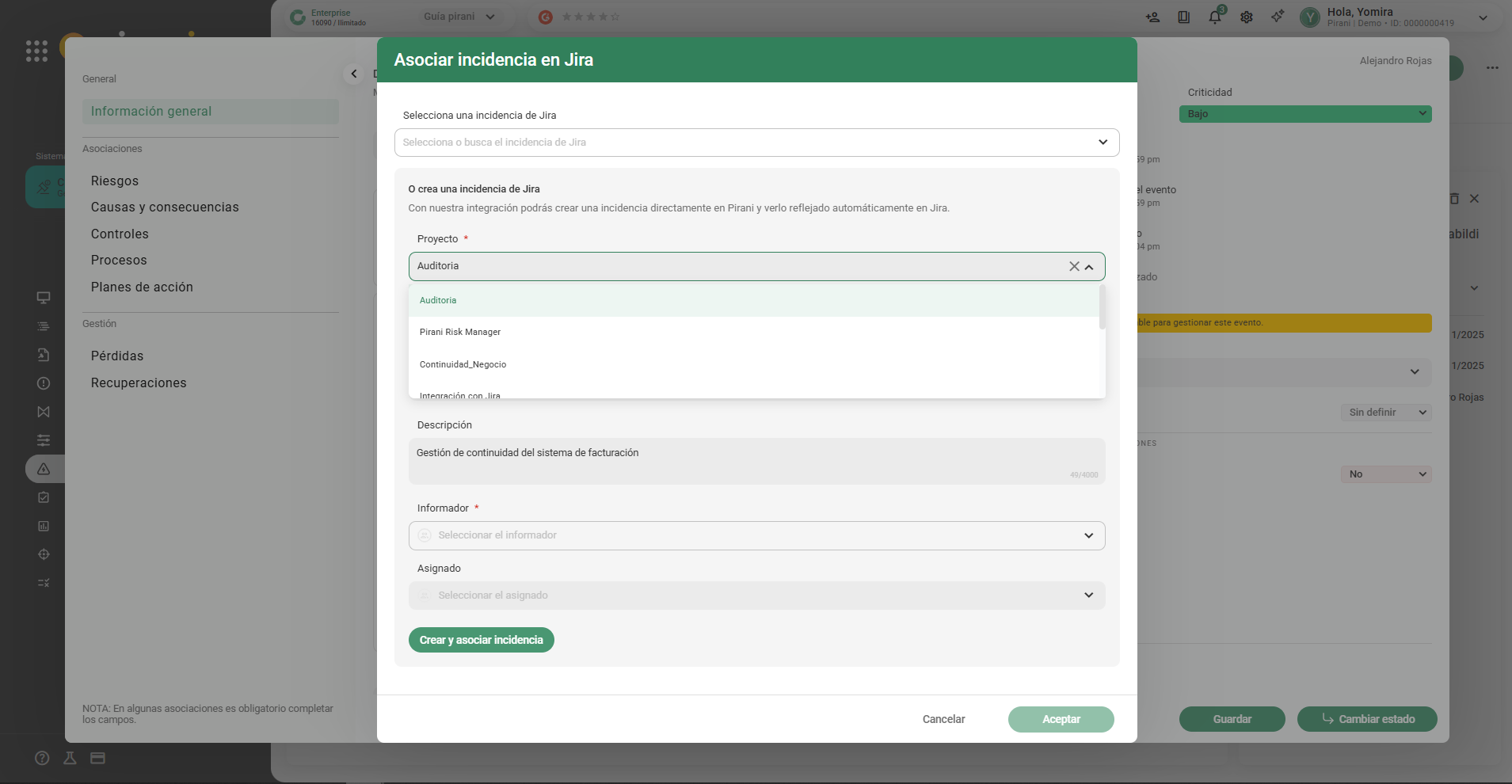The width and height of the screenshot is (1512, 784).
Task: Clear the Auditoria project selection with X
Action: [1074, 267]
